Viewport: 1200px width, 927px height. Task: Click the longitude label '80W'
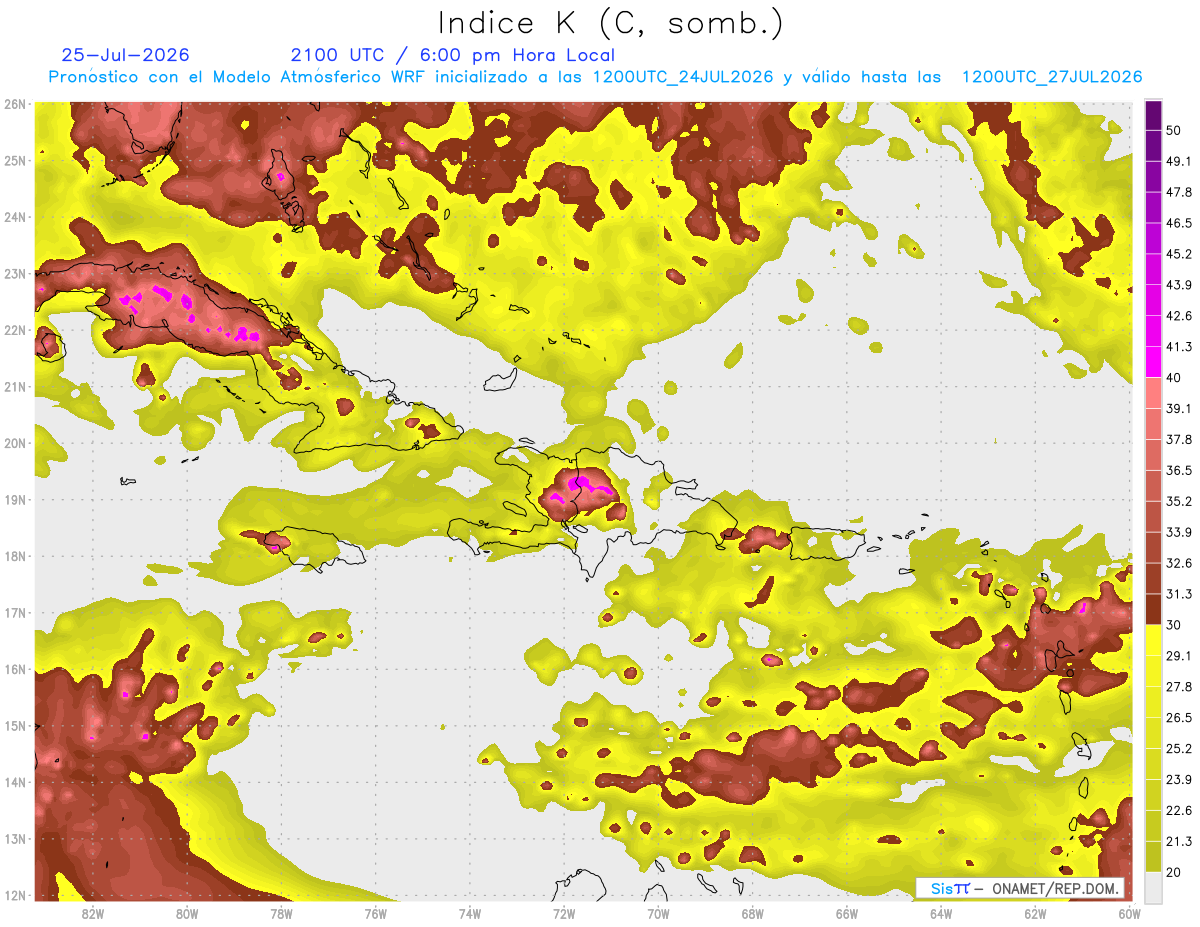187,913
